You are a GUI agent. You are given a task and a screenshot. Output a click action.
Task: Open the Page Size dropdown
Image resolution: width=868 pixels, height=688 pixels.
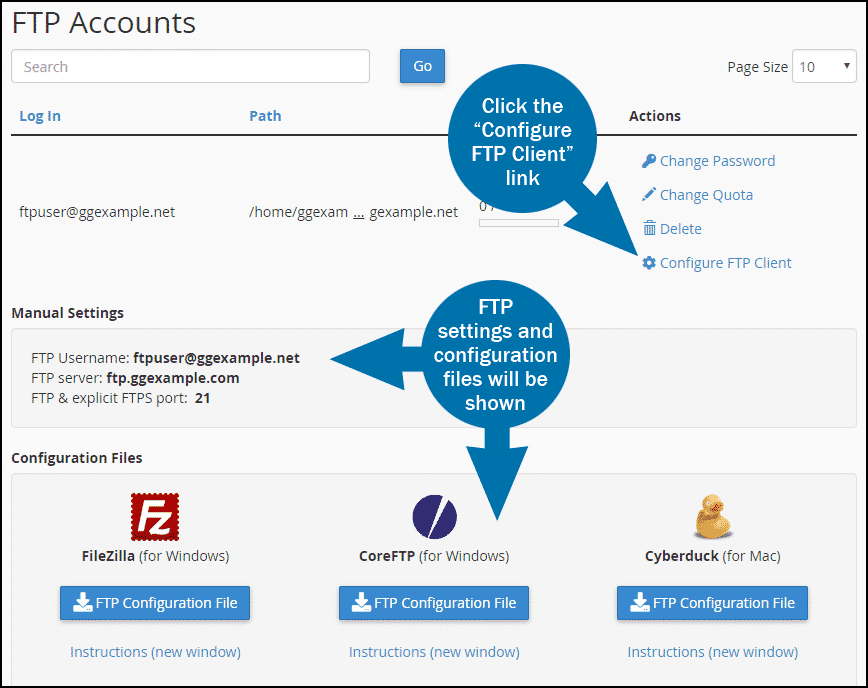[824, 67]
